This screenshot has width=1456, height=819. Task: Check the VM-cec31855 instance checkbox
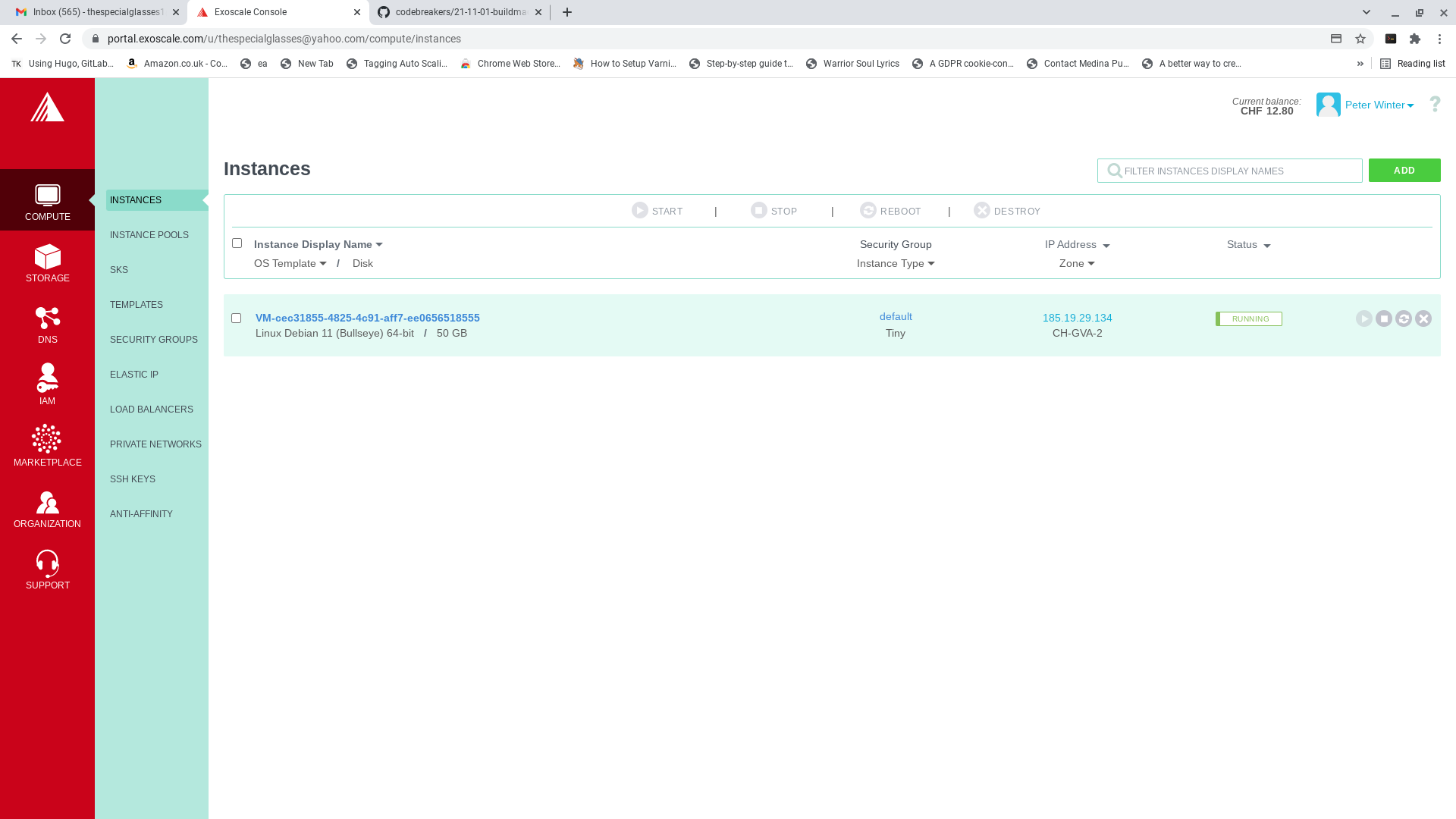tap(237, 318)
